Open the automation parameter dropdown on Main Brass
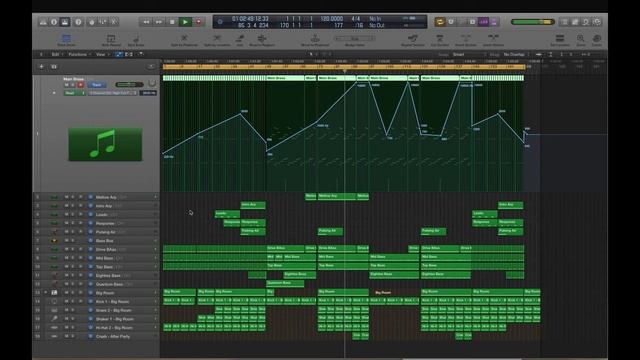Screen dimensions: 640x360 coord(113,93)
